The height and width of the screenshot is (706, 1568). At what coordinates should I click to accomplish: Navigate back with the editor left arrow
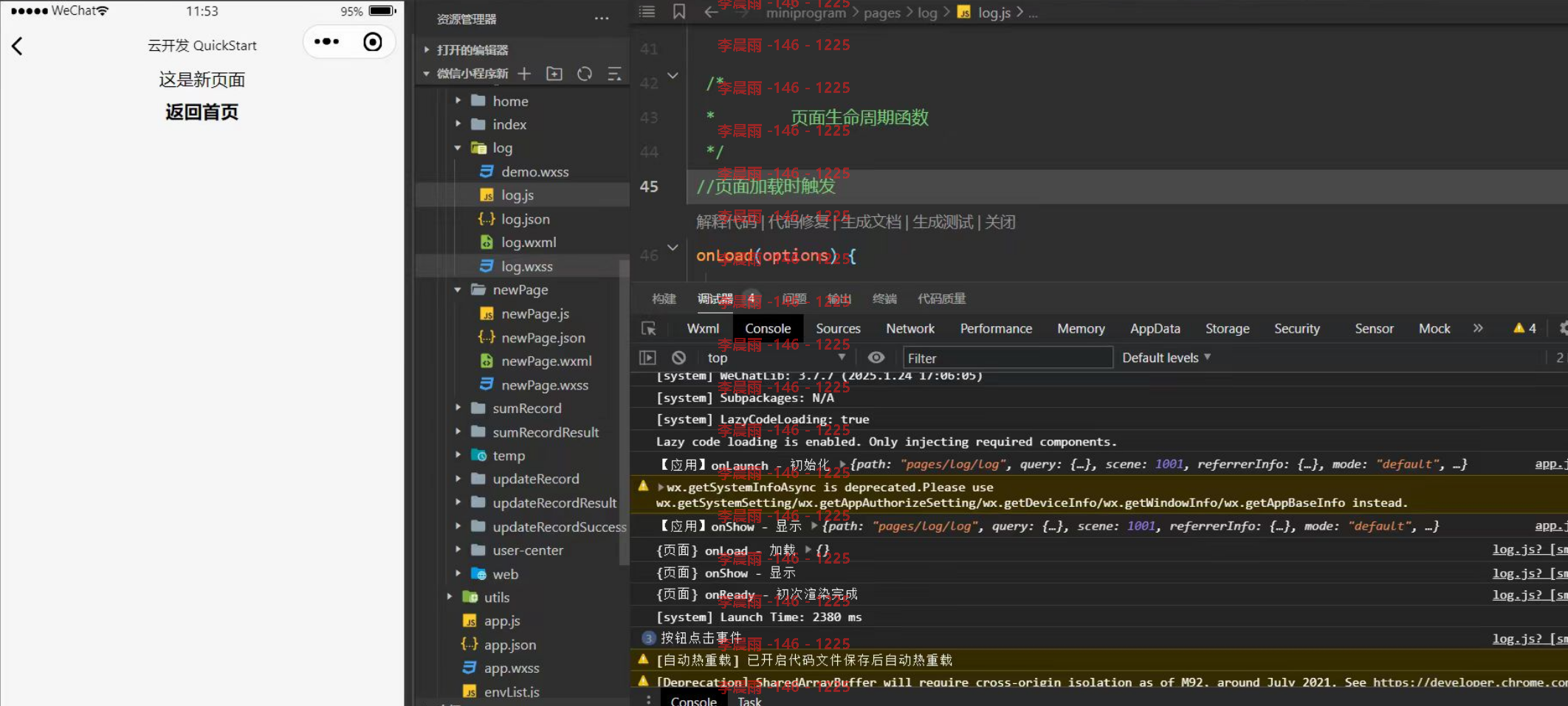pyautogui.click(x=711, y=12)
